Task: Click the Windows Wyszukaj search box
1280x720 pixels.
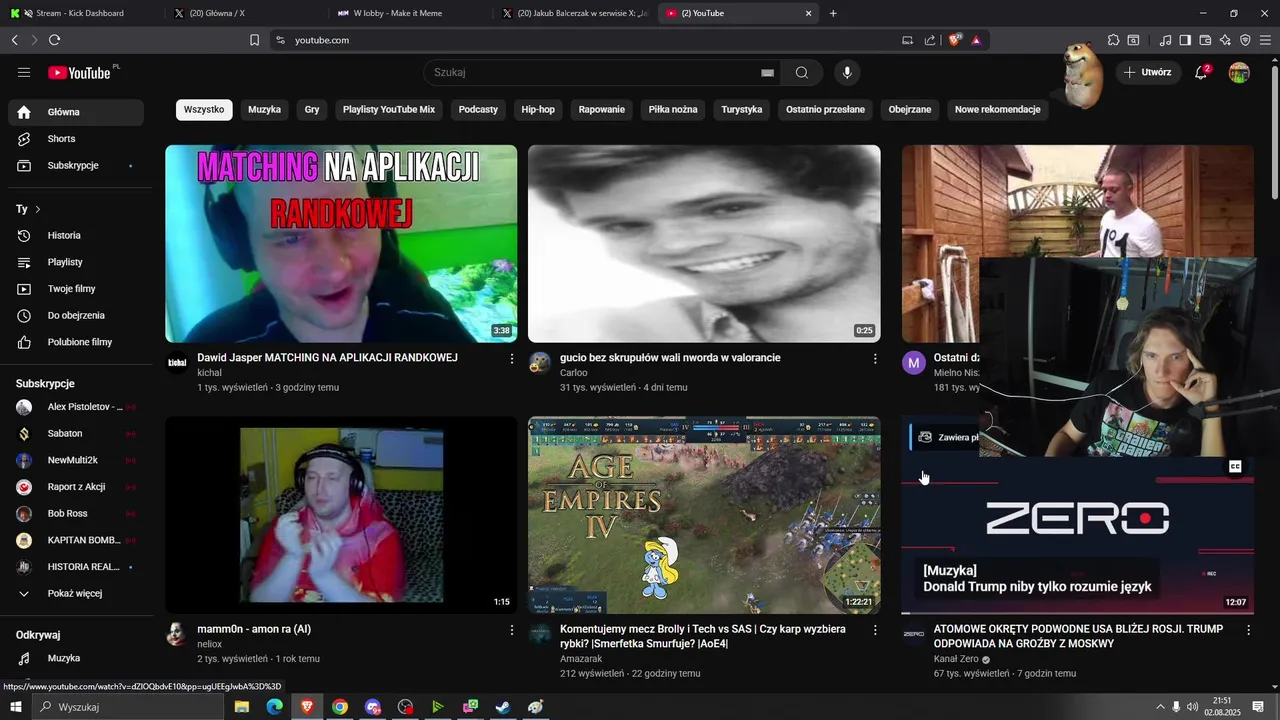Action: pos(130,707)
